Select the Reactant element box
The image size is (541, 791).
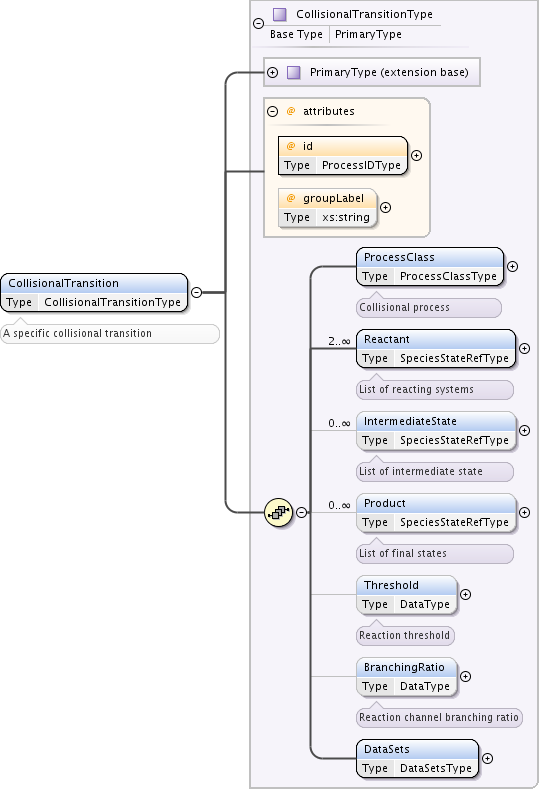[436, 349]
